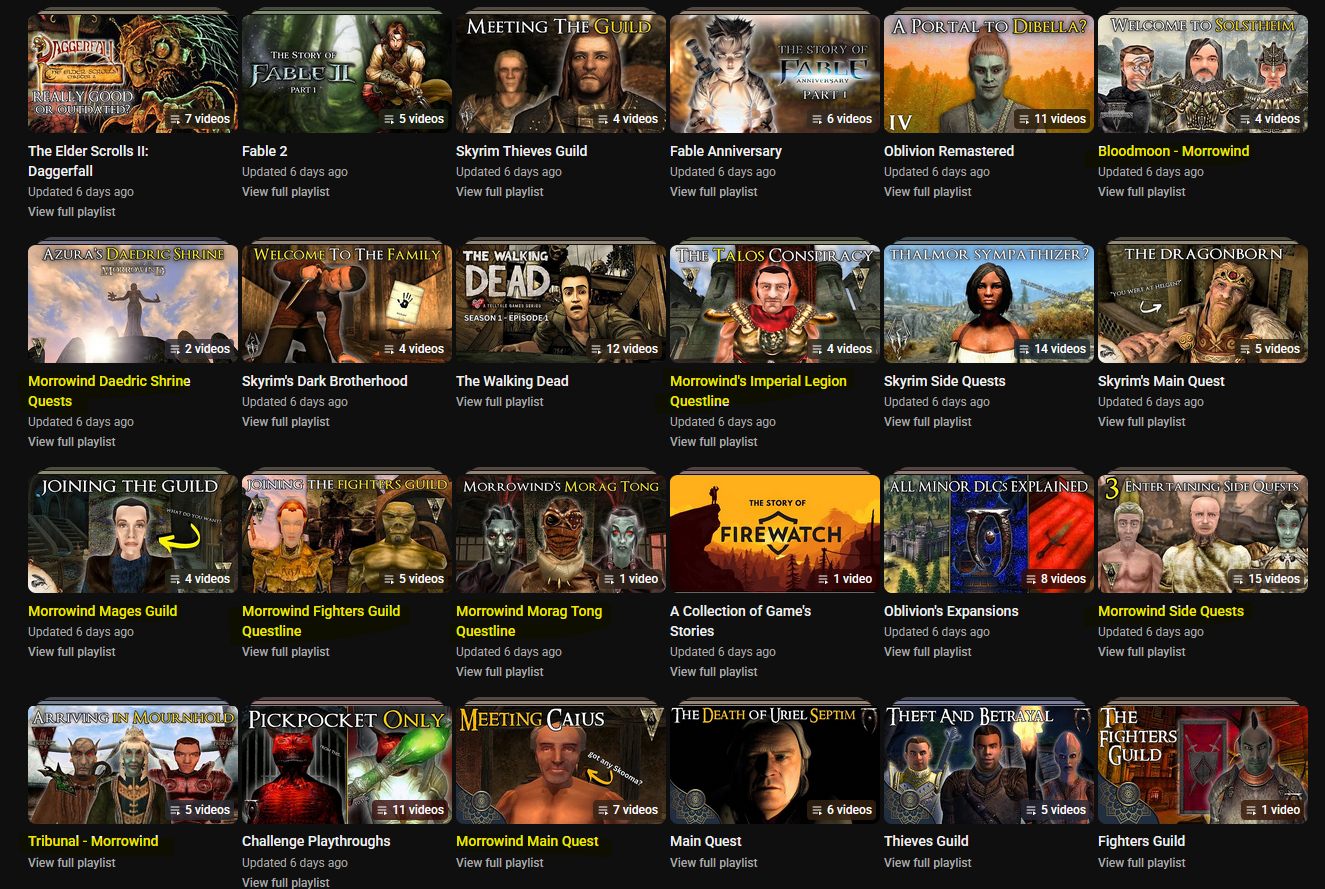Viewport: 1325px width, 889px height.
Task: Open the Meeting The Guild thumbnail
Action: point(560,73)
